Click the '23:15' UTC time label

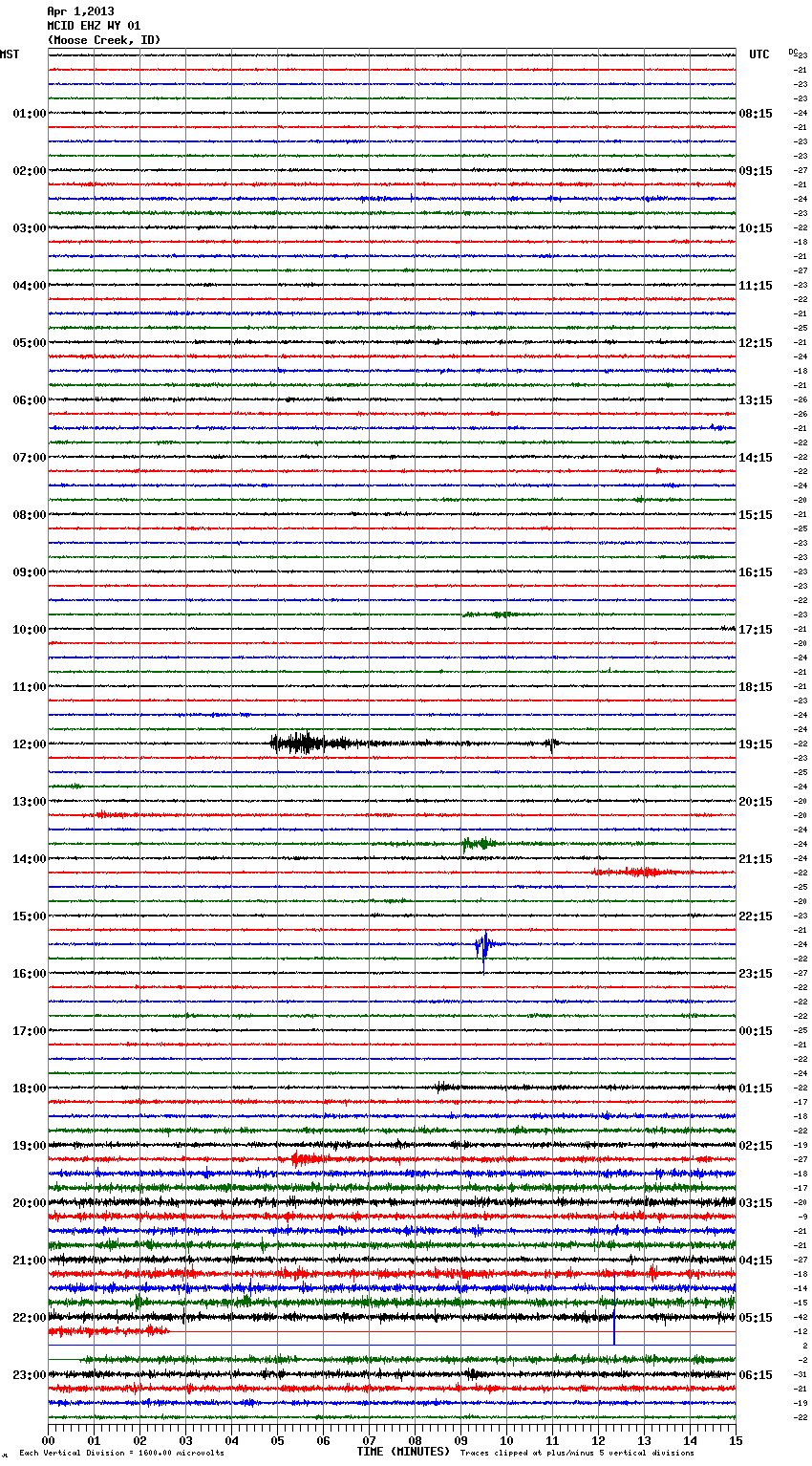point(756,974)
